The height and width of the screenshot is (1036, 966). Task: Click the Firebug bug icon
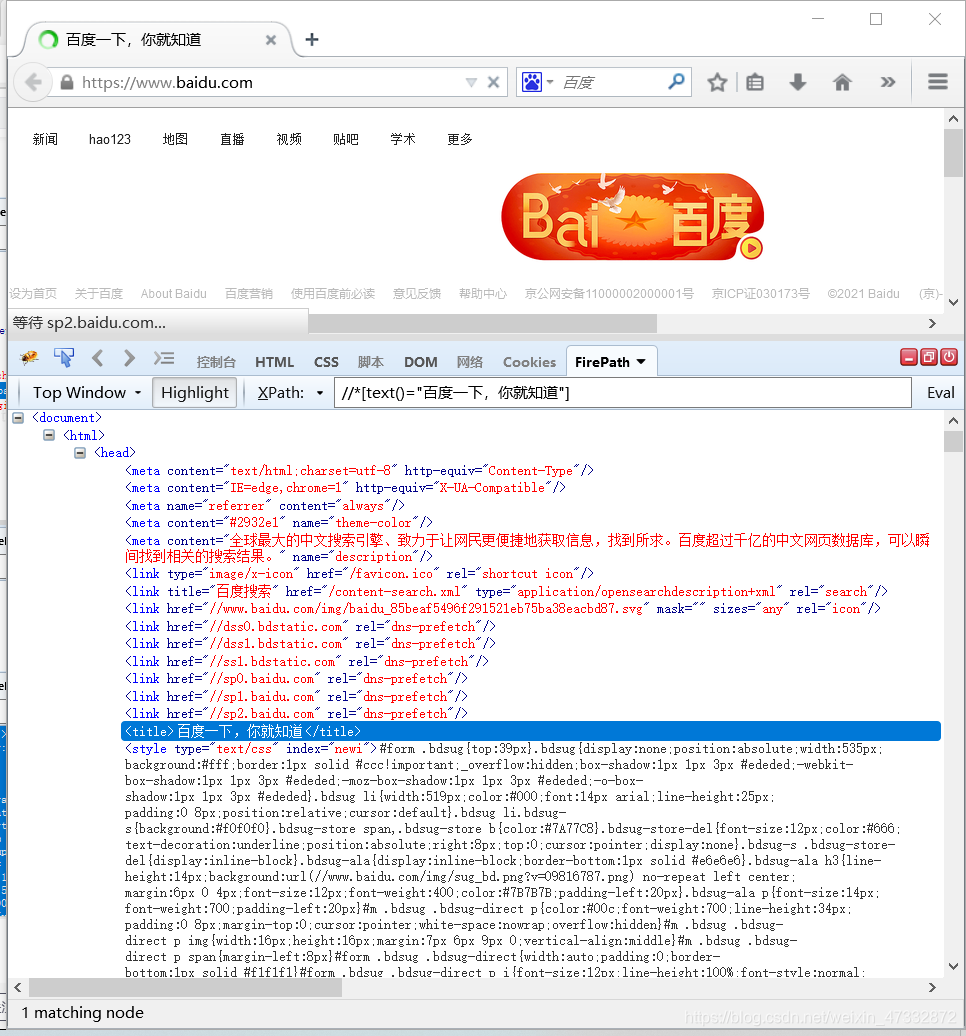(28, 359)
